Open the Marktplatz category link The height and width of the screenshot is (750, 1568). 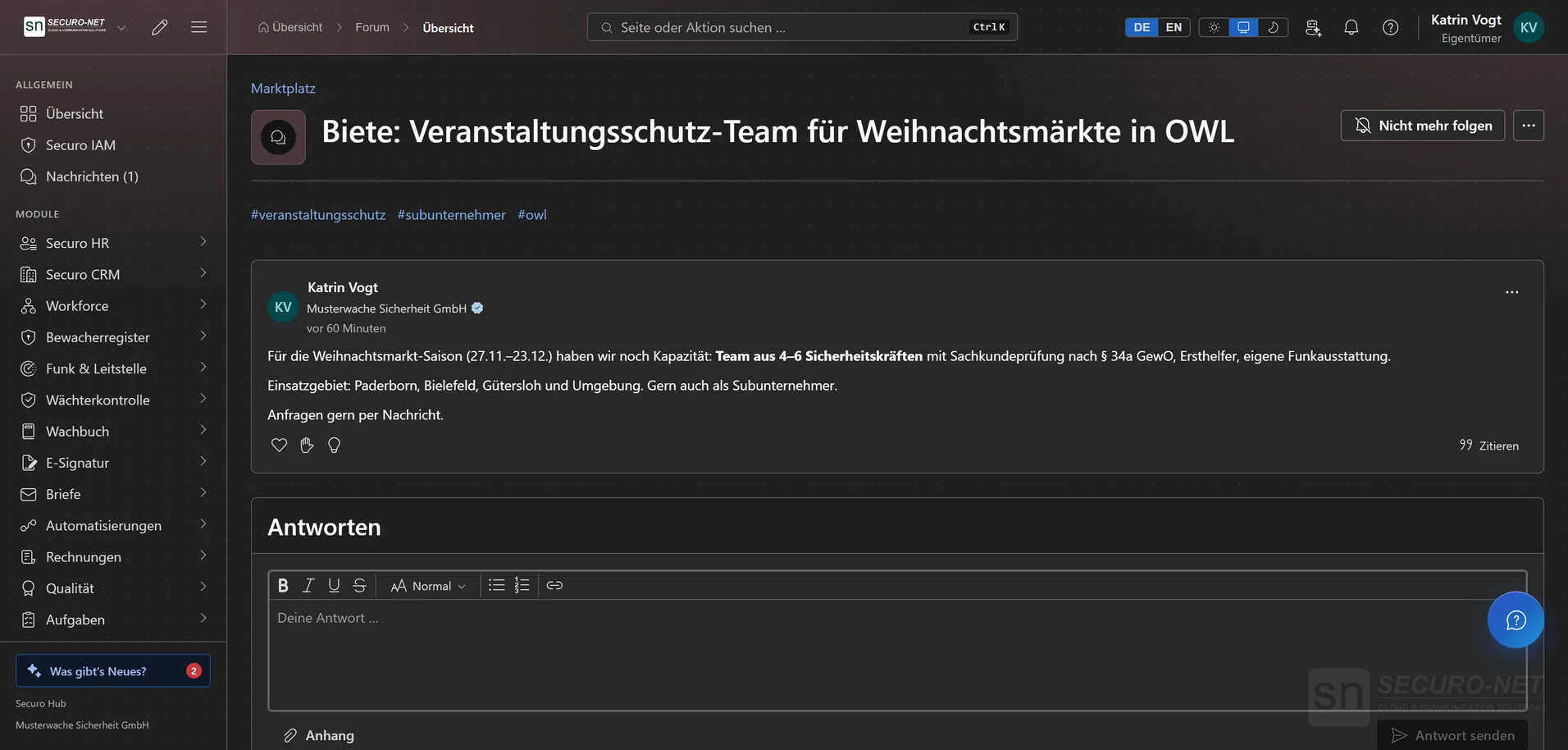click(283, 88)
